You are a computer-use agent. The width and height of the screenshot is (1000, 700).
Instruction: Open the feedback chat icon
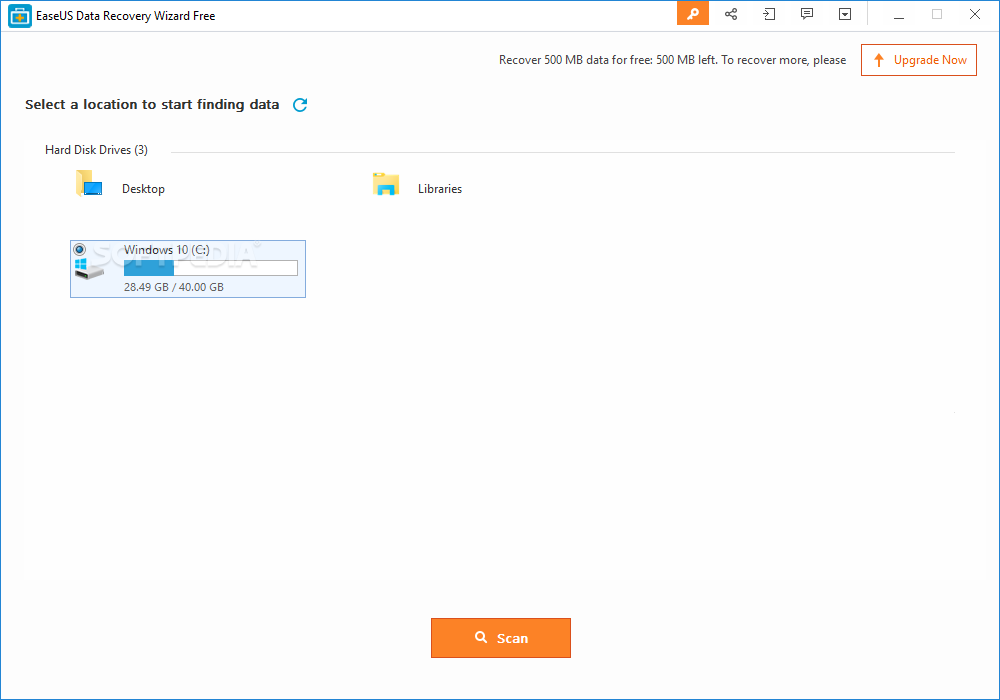tap(807, 14)
